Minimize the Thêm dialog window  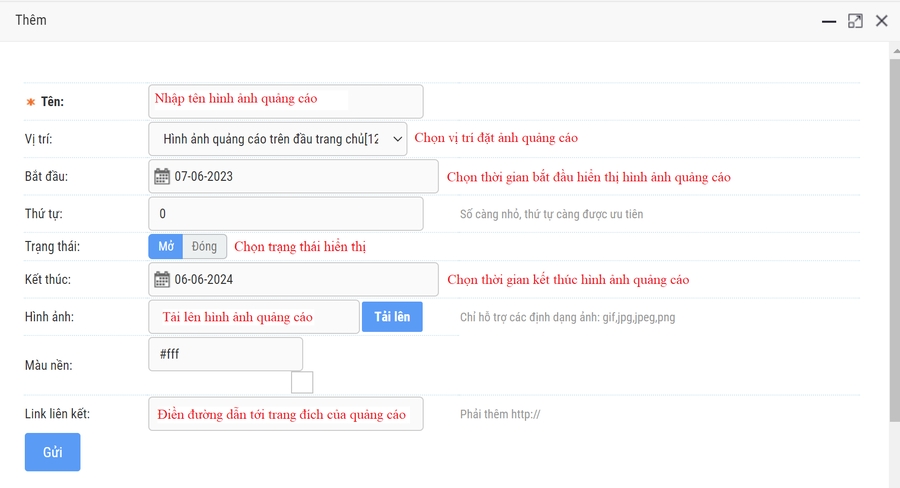pos(829,21)
